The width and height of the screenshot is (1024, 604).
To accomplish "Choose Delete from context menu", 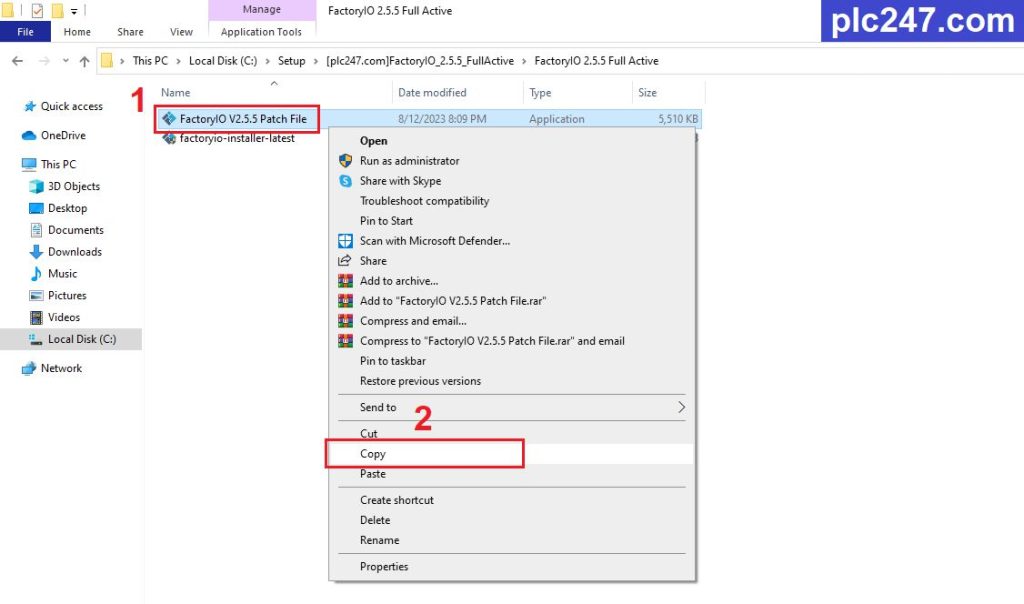I will (x=512, y=520).
